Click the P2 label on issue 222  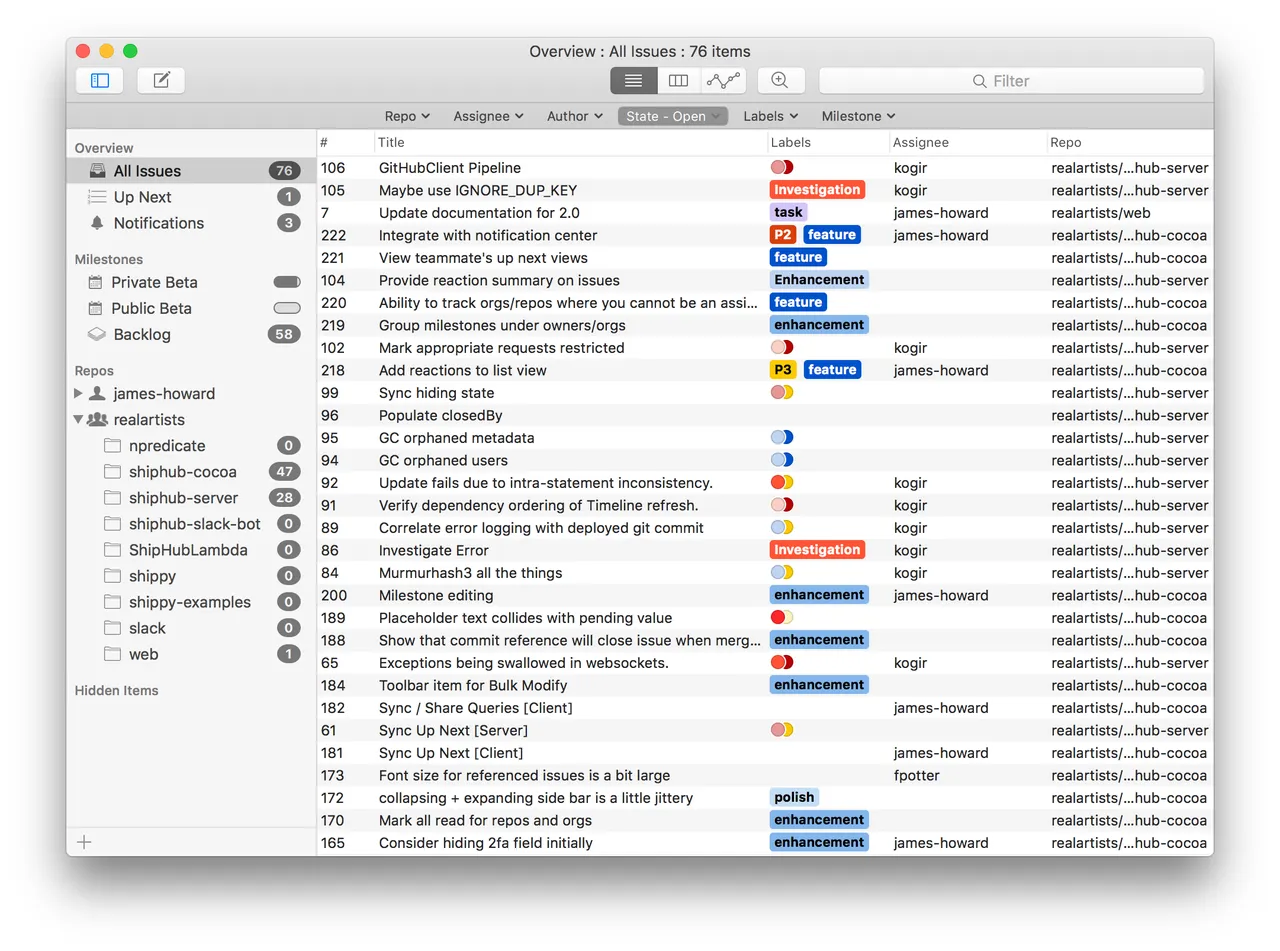(x=783, y=235)
